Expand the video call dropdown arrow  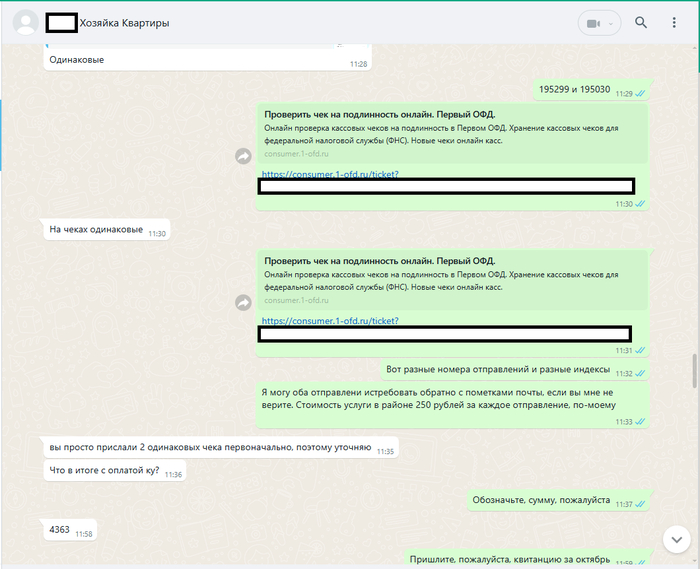pyautogui.click(x=612, y=23)
